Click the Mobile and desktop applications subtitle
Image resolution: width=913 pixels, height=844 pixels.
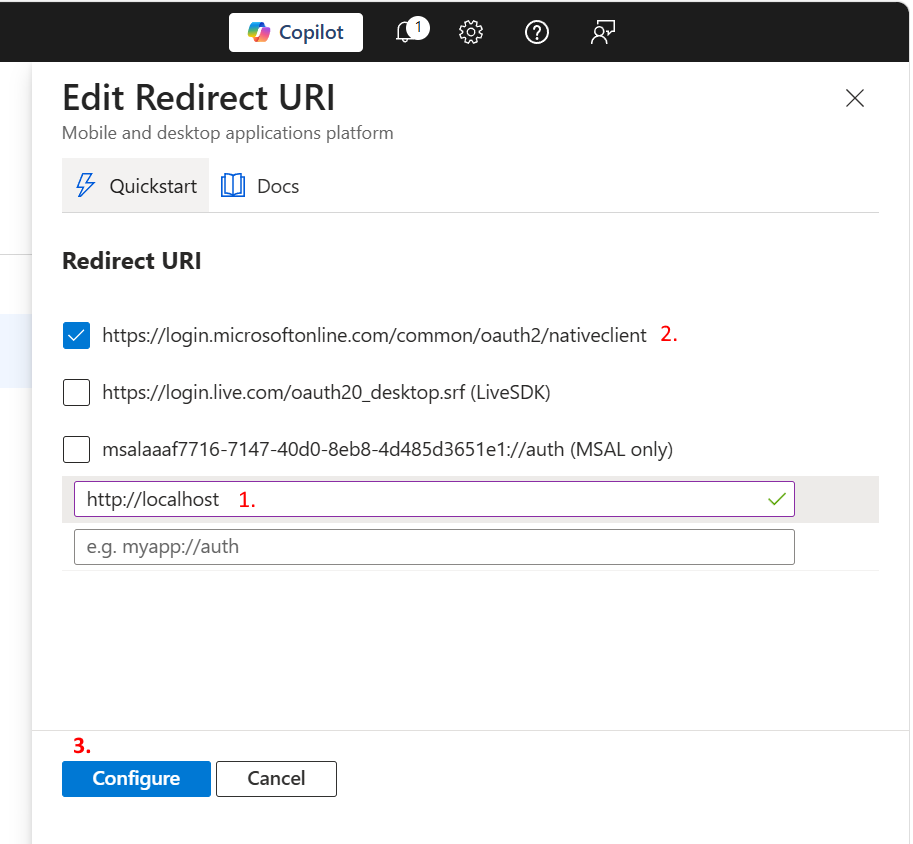228,133
